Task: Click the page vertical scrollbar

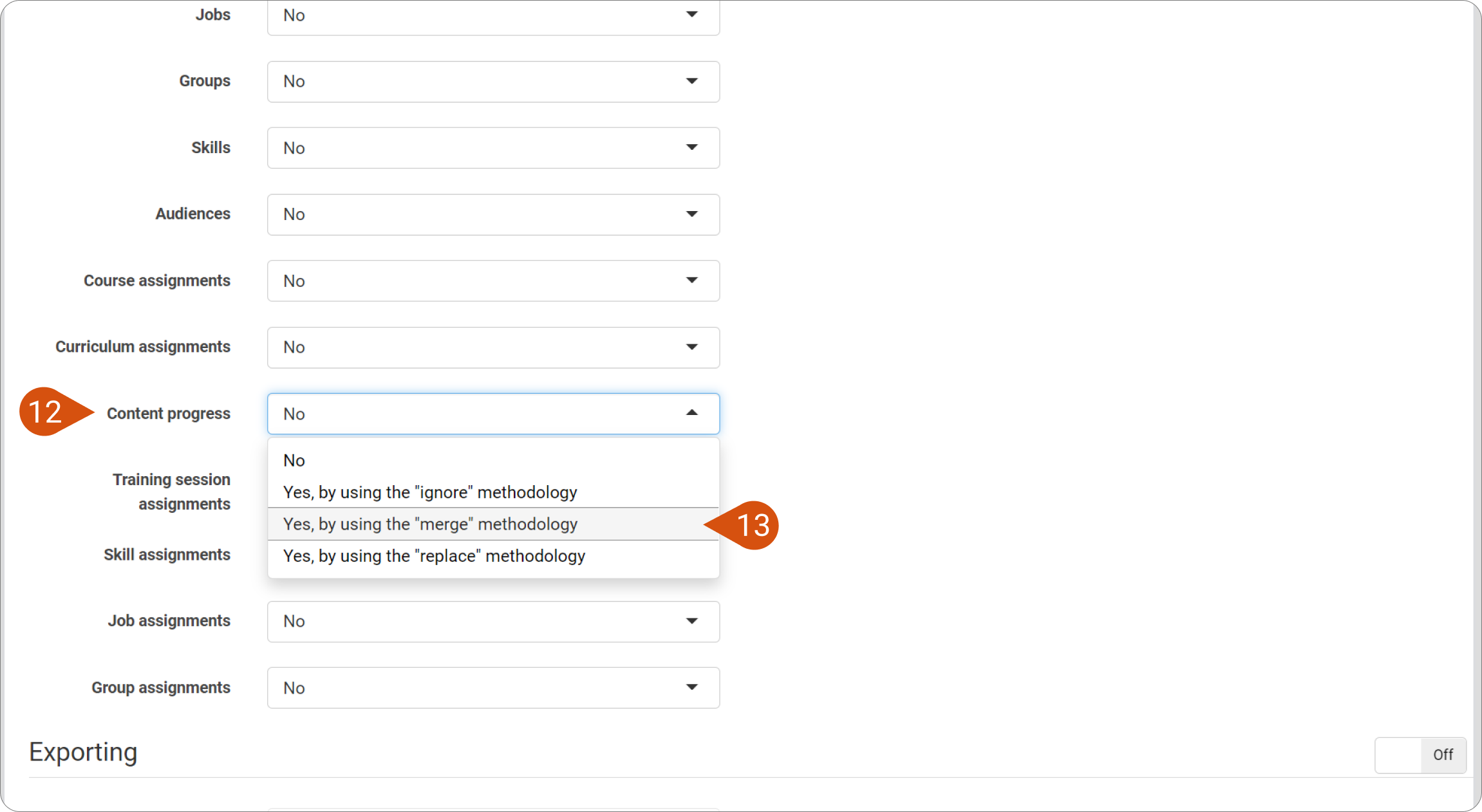Action: pyautogui.click(x=1477, y=405)
